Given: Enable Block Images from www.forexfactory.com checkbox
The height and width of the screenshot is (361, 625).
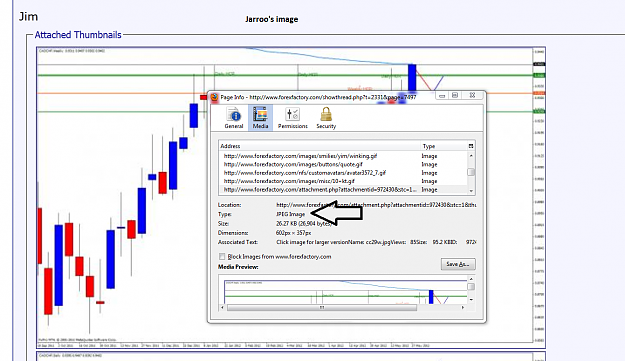Looking at the screenshot, I should 222,257.
